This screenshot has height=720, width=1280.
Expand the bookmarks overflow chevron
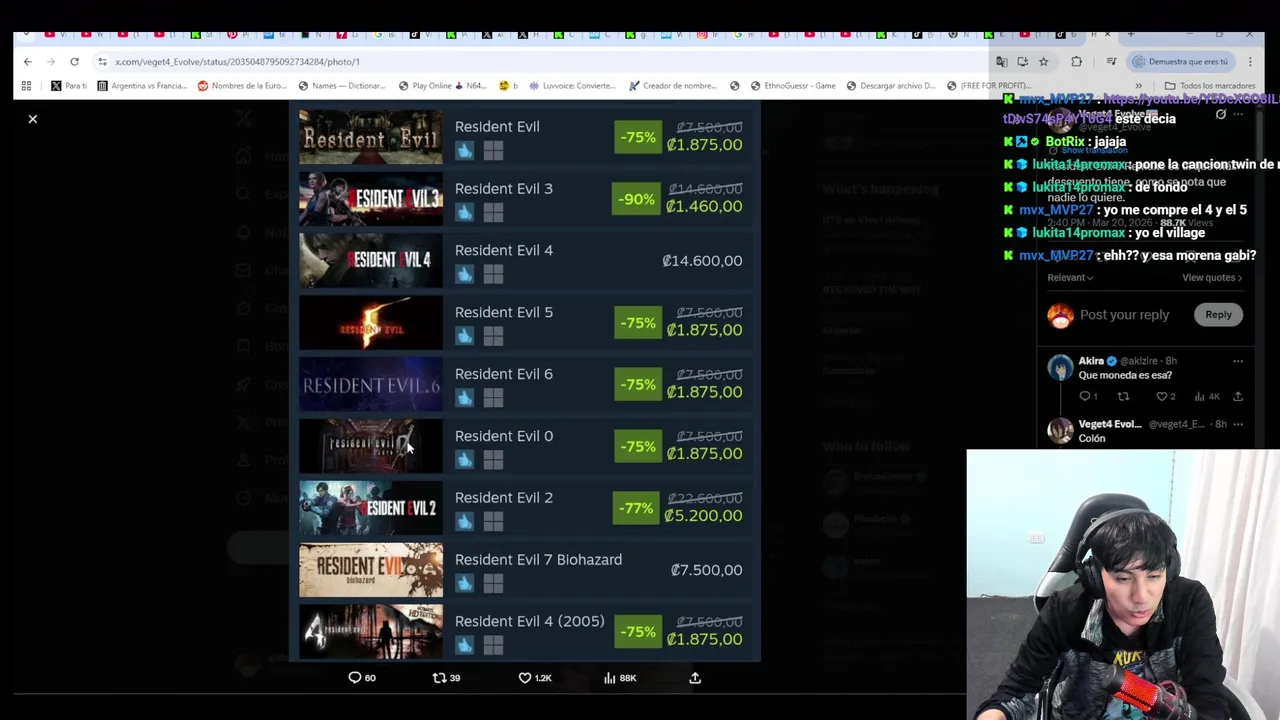point(1138,86)
